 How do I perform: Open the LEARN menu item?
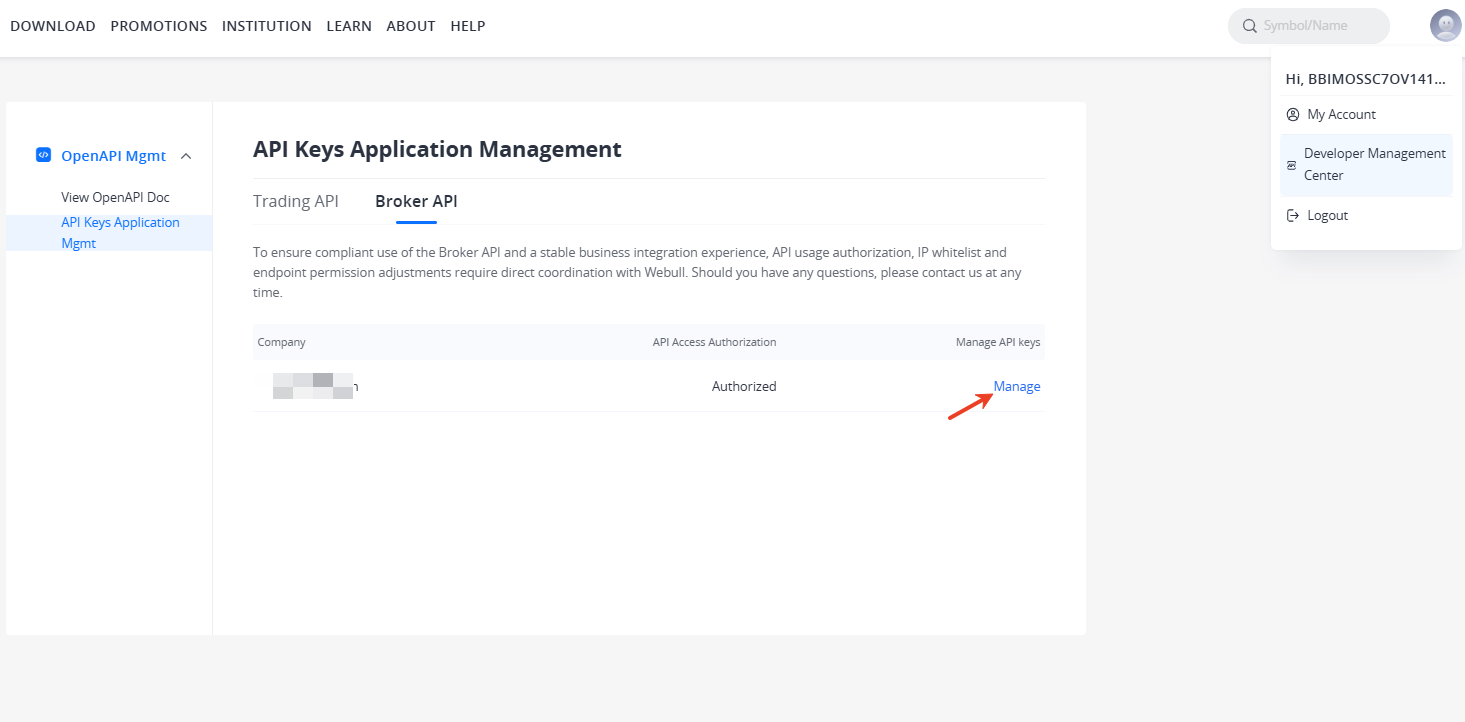coord(349,26)
